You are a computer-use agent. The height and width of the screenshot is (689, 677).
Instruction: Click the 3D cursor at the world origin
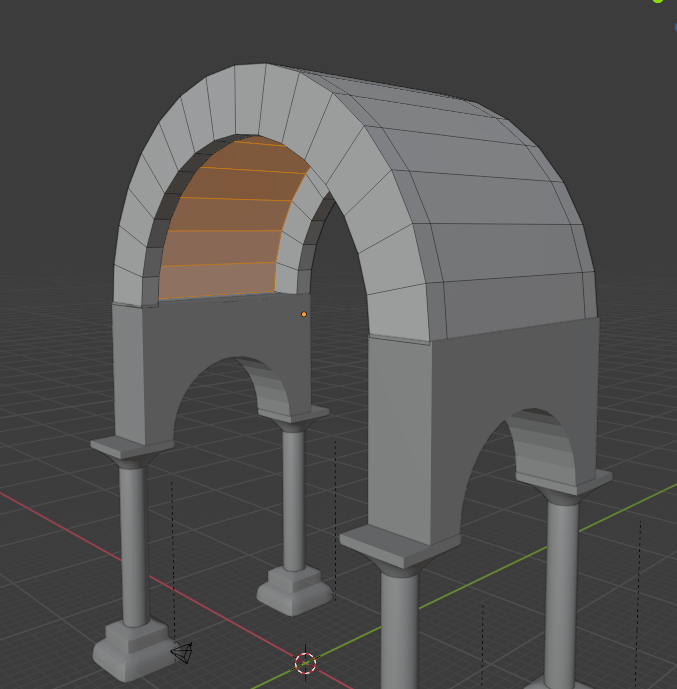point(305,663)
